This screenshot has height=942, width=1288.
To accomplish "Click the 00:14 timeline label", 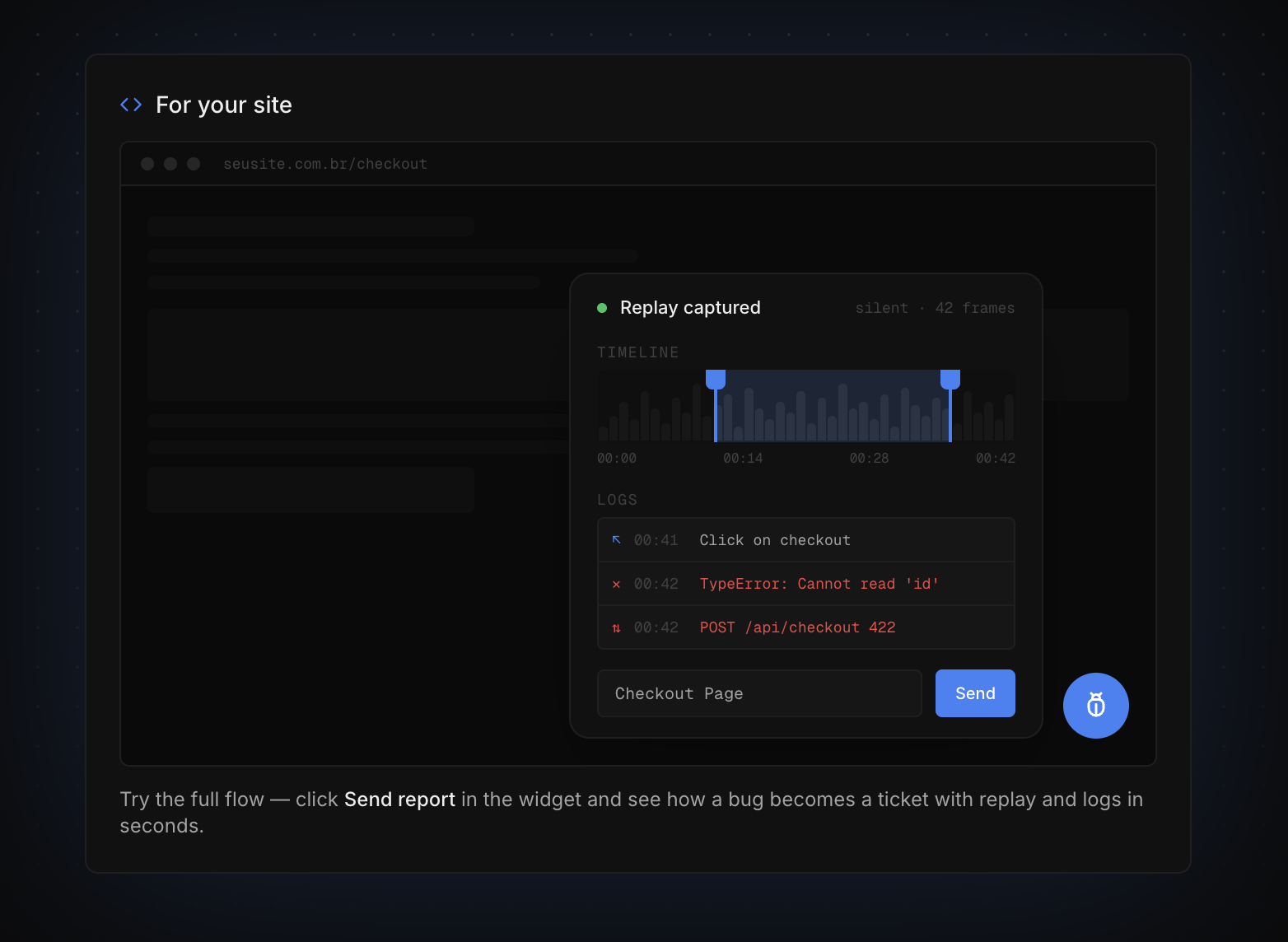I will click(743, 458).
